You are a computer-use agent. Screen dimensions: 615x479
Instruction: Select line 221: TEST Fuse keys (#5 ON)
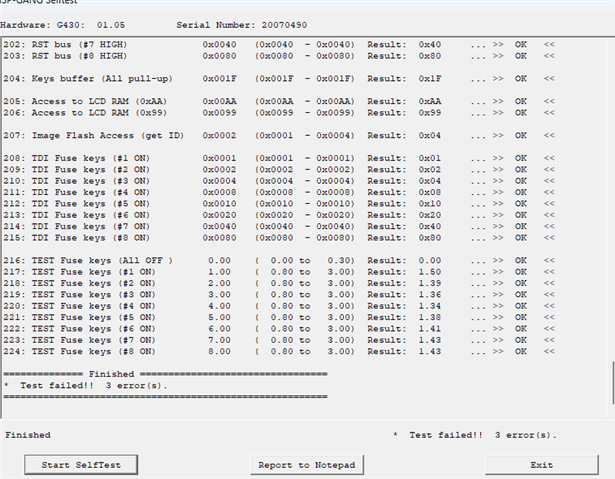(x=279, y=317)
